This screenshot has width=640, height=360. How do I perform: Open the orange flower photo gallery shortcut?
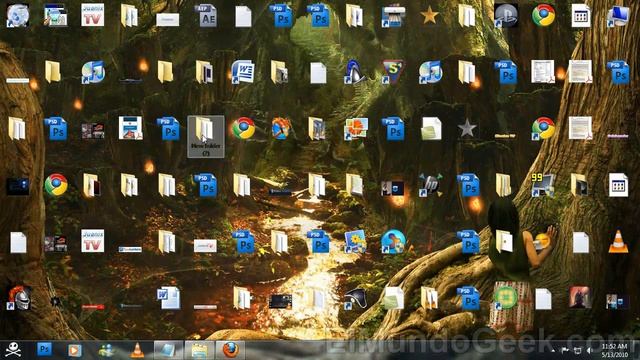pyautogui.click(x=356, y=129)
